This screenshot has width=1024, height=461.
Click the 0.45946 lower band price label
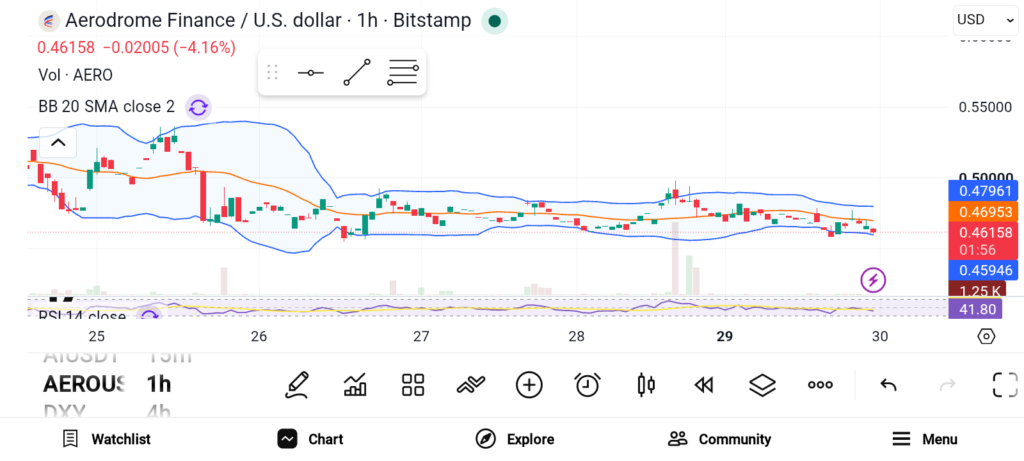pos(983,270)
